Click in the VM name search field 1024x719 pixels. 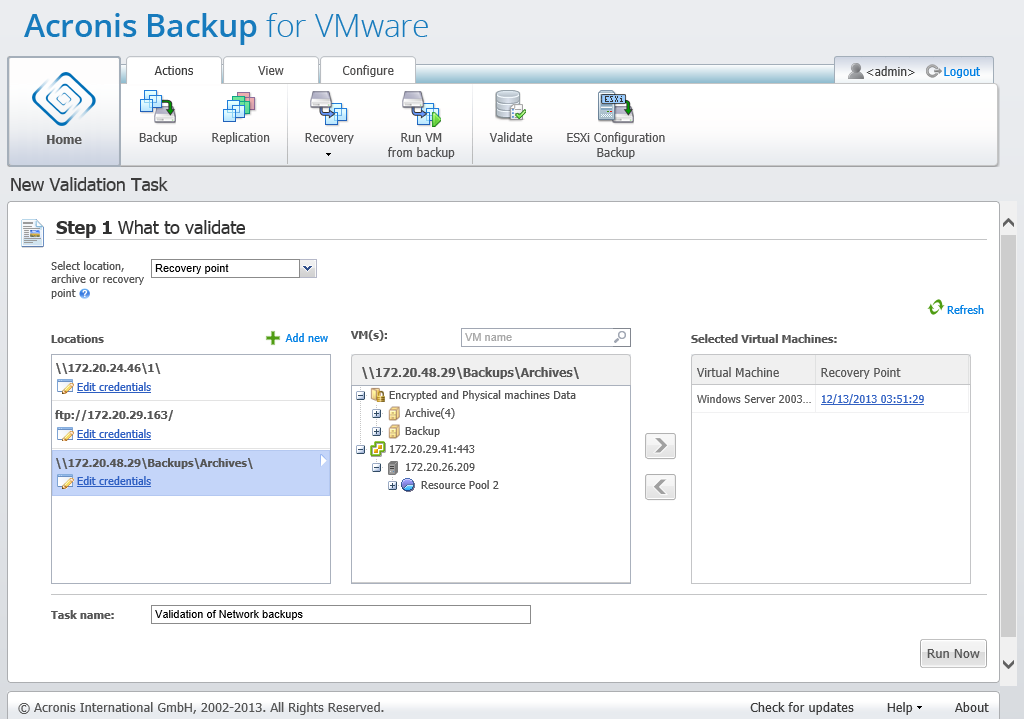pyautogui.click(x=537, y=337)
